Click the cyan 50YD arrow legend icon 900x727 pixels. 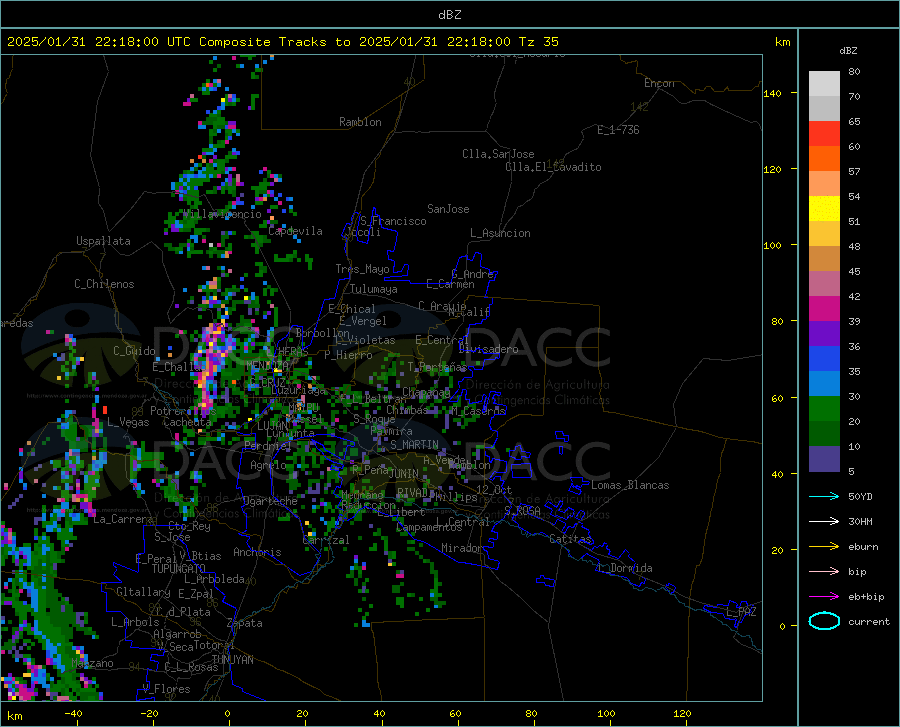824,496
